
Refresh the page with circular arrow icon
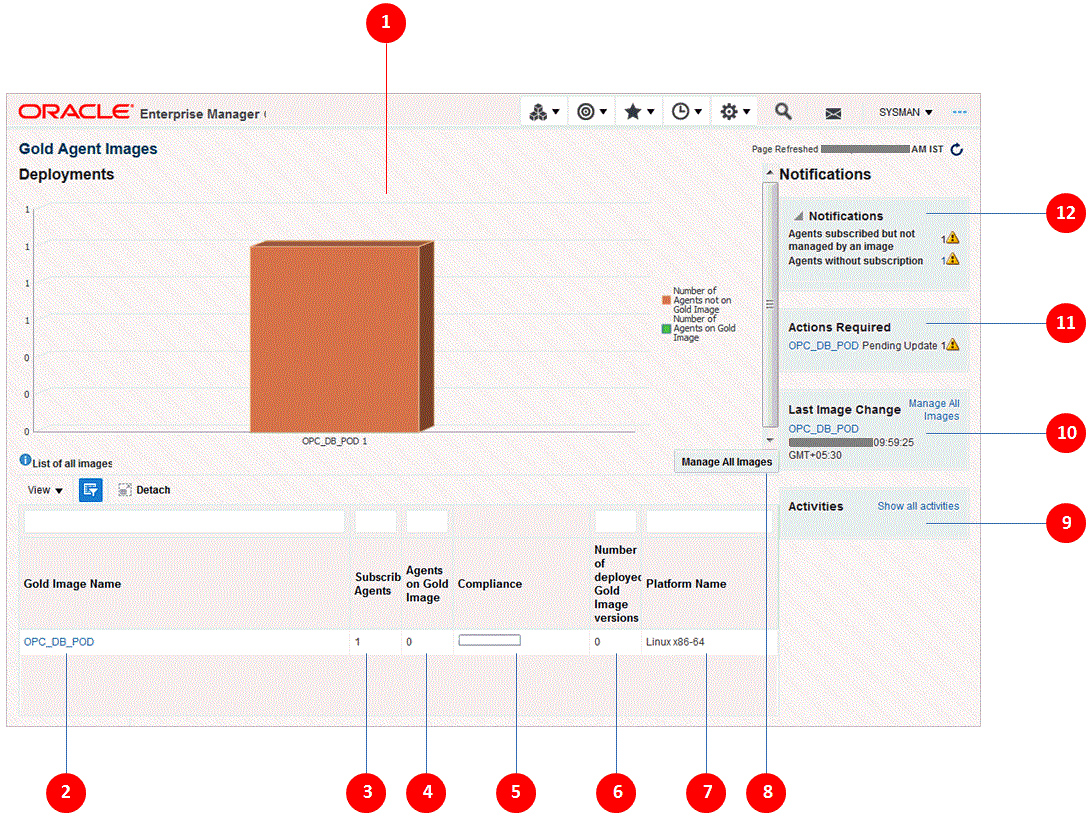956,150
